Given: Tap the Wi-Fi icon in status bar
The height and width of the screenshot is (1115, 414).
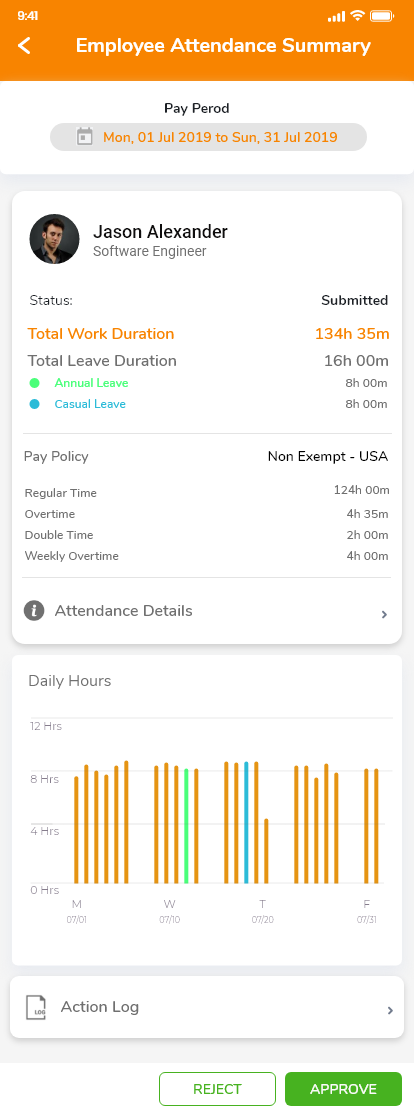Looking at the screenshot, I should [358, 16].
